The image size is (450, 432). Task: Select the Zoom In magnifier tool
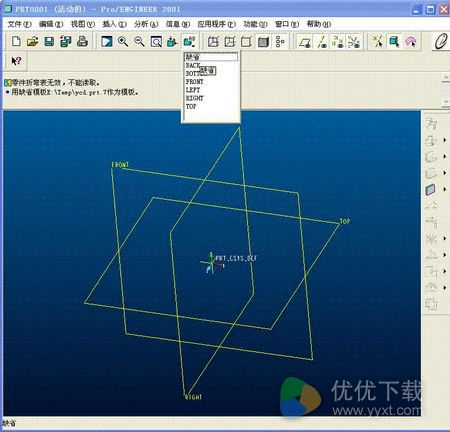123,41
